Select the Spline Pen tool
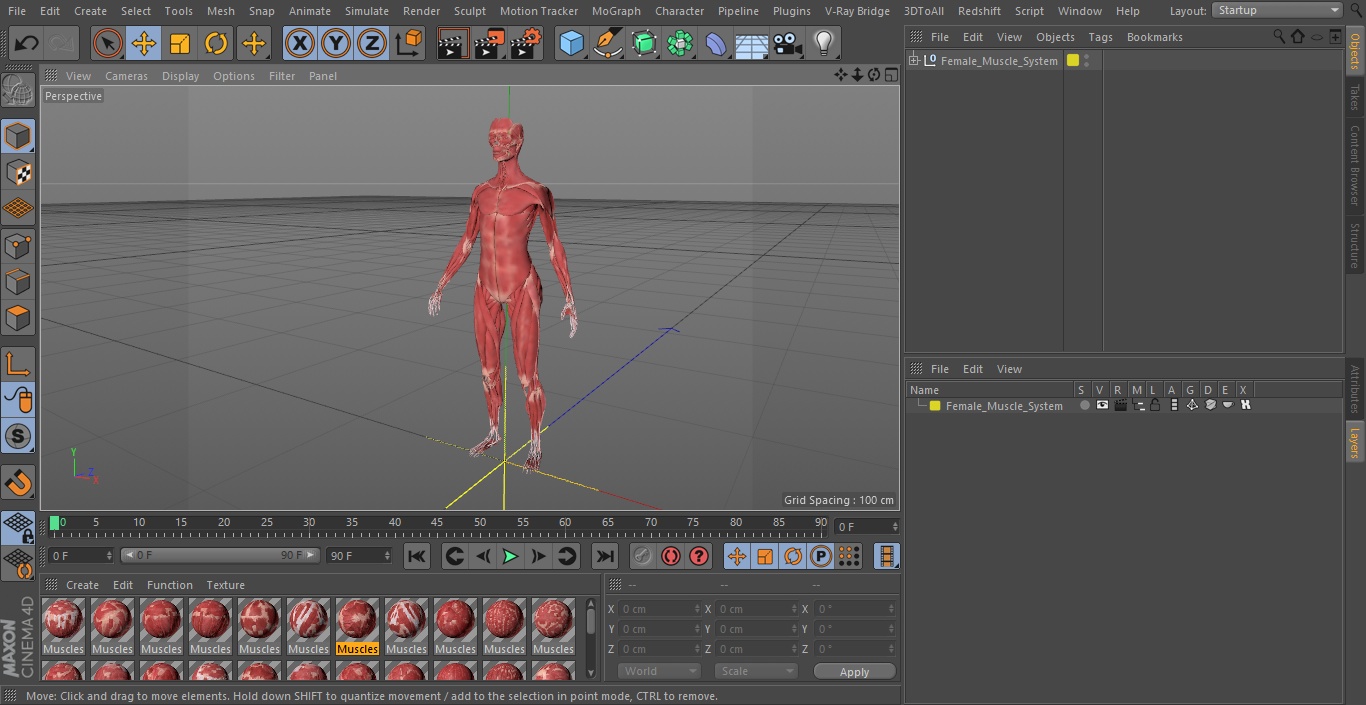1366x705 pixels. coord(607,43)
